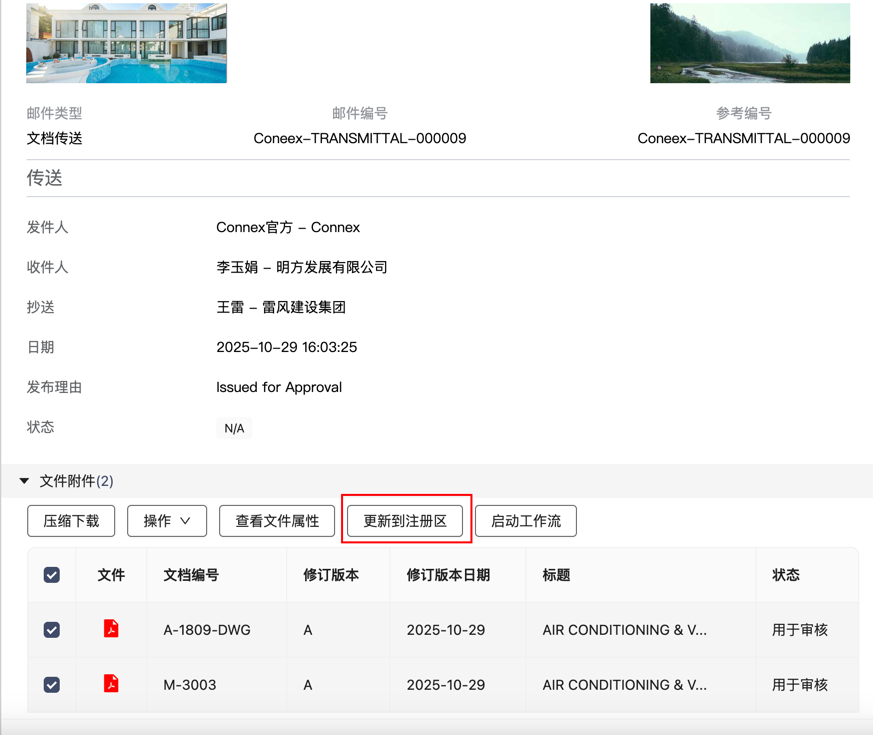Click the 查看文件属性 button

pos(277,521)
